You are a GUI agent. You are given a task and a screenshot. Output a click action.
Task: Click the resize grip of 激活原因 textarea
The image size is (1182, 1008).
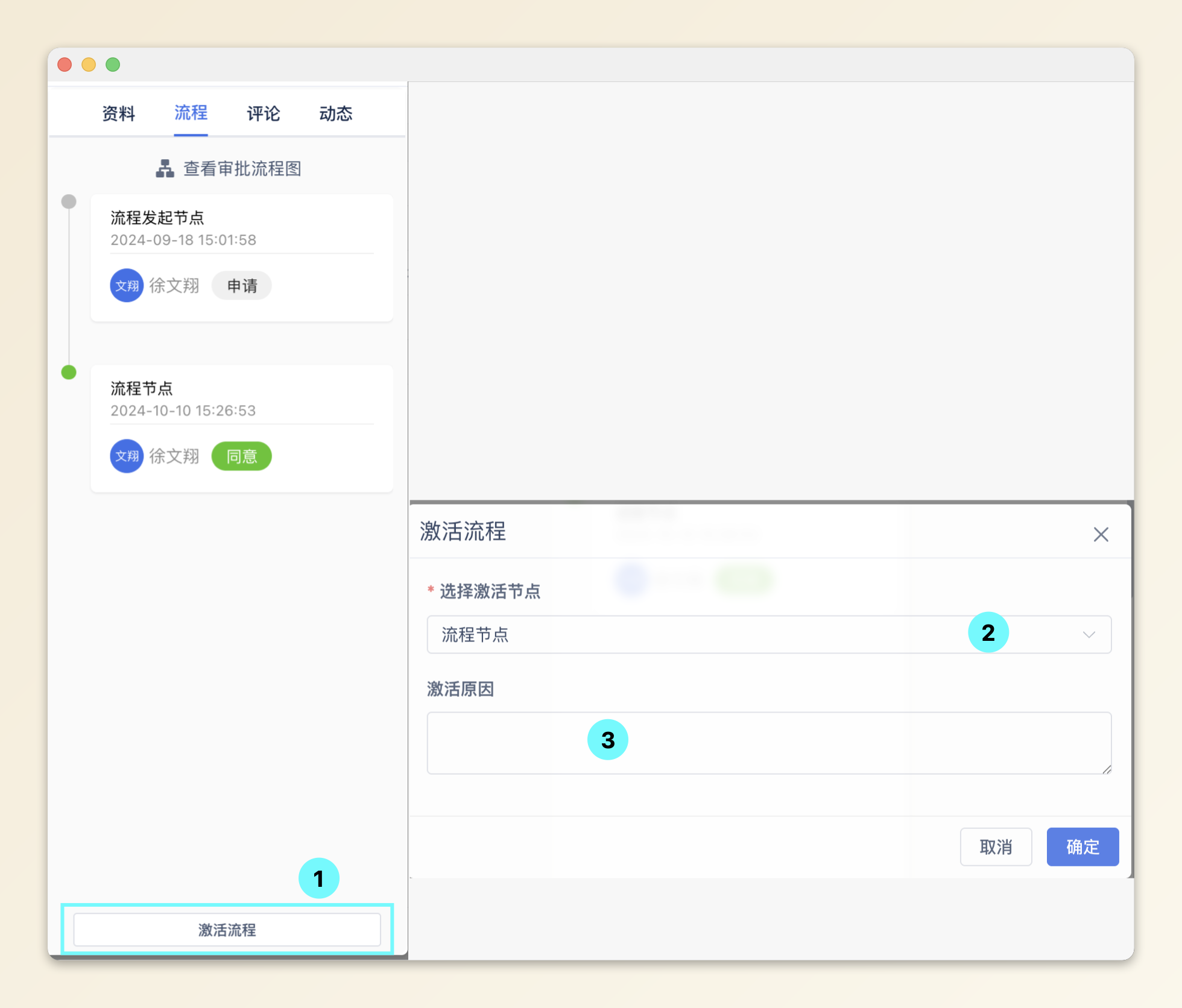(x=1106, y=769)
